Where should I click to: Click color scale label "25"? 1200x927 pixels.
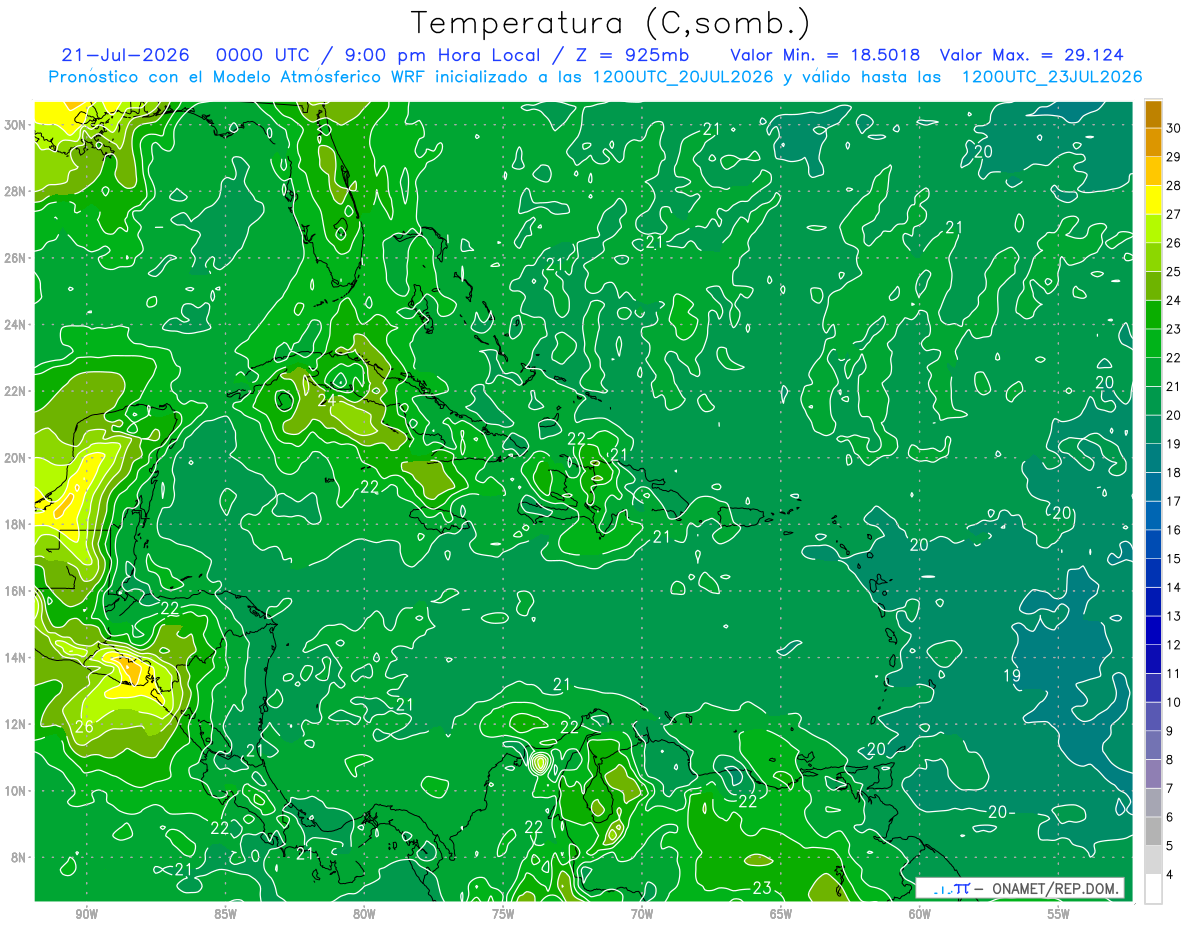(1174, 272)
